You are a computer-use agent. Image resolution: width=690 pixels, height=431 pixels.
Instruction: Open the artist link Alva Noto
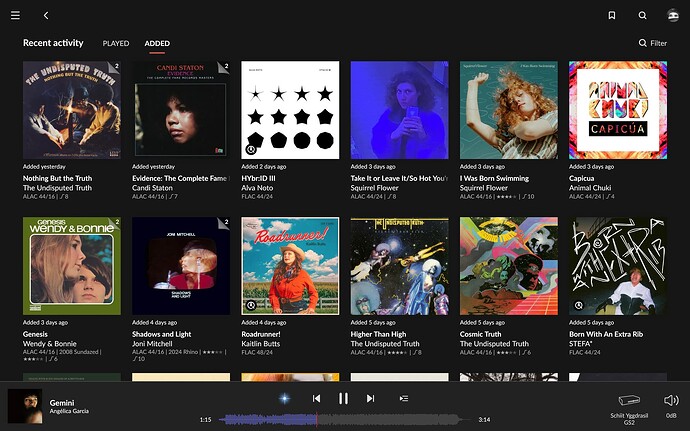(x=257, y=188)
